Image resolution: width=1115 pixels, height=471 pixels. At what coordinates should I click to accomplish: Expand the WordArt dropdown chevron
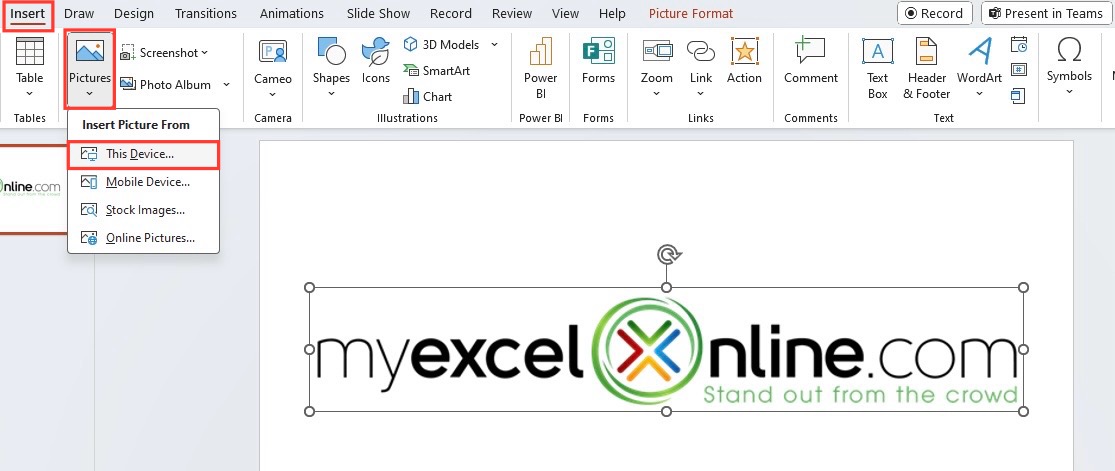(979, 93)
